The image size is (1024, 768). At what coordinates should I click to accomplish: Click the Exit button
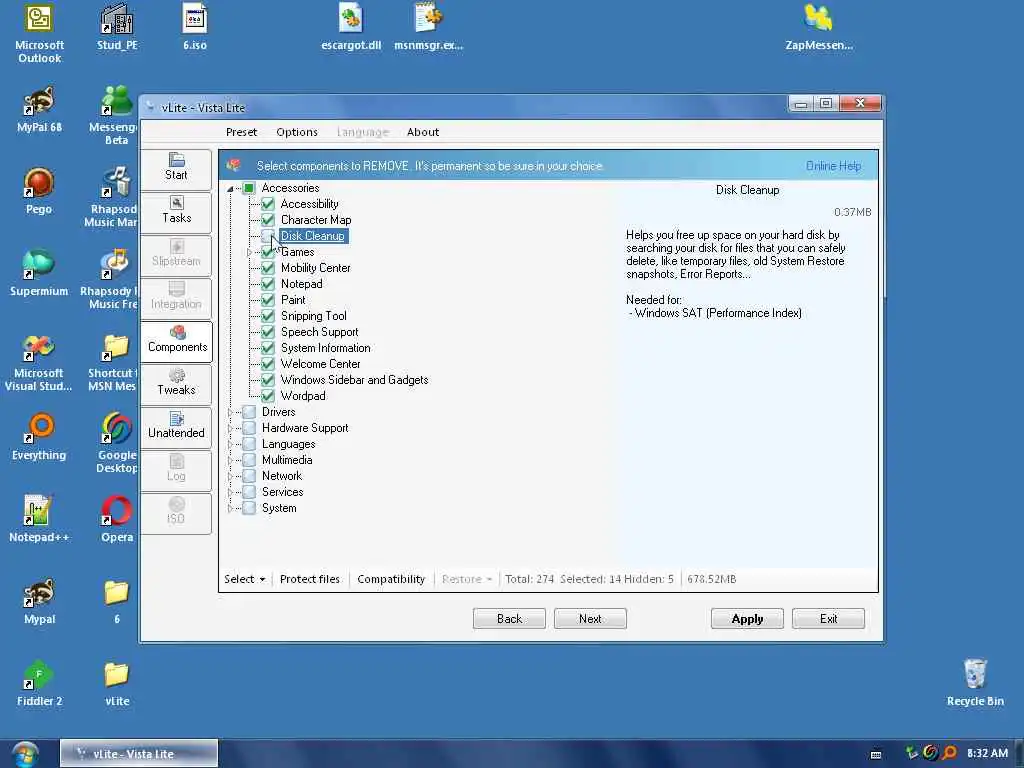tap(828, 618)
